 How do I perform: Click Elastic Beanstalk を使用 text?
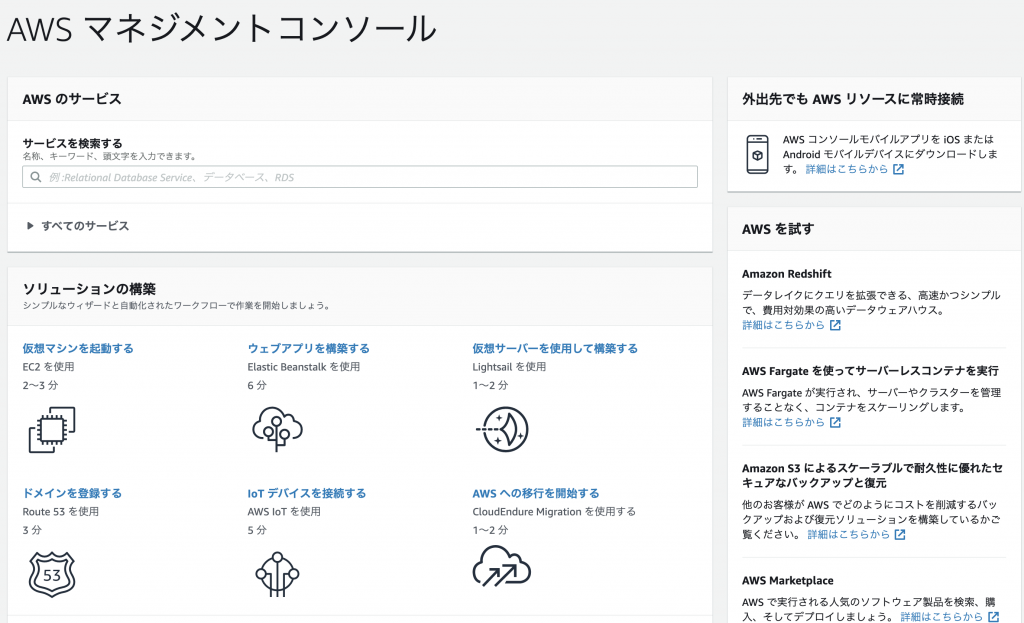303,367
